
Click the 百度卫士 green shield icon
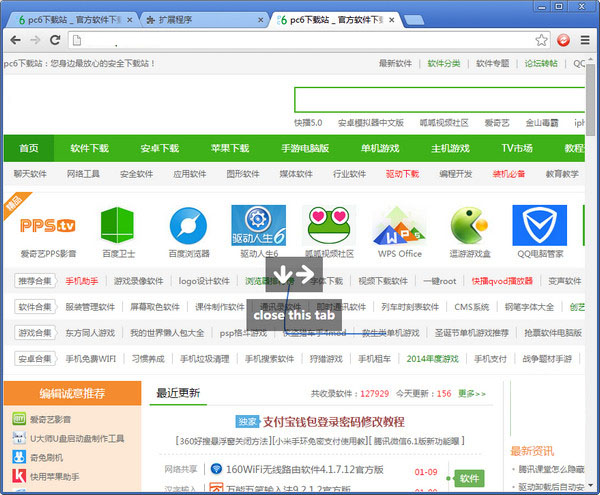point(117,225)
